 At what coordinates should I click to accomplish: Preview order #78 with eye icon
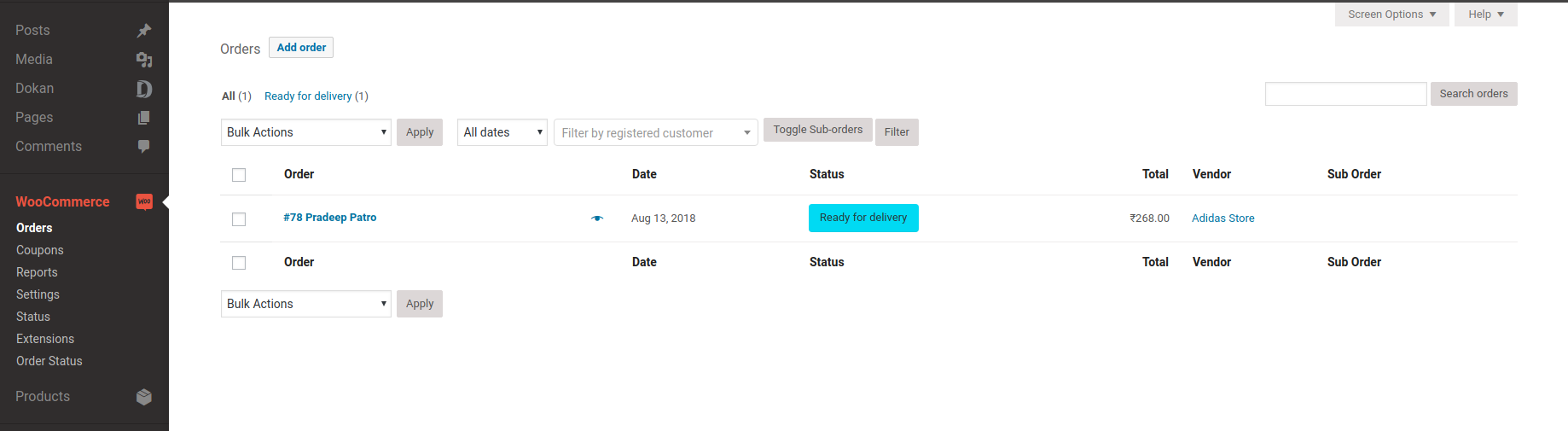pos(597,218)
